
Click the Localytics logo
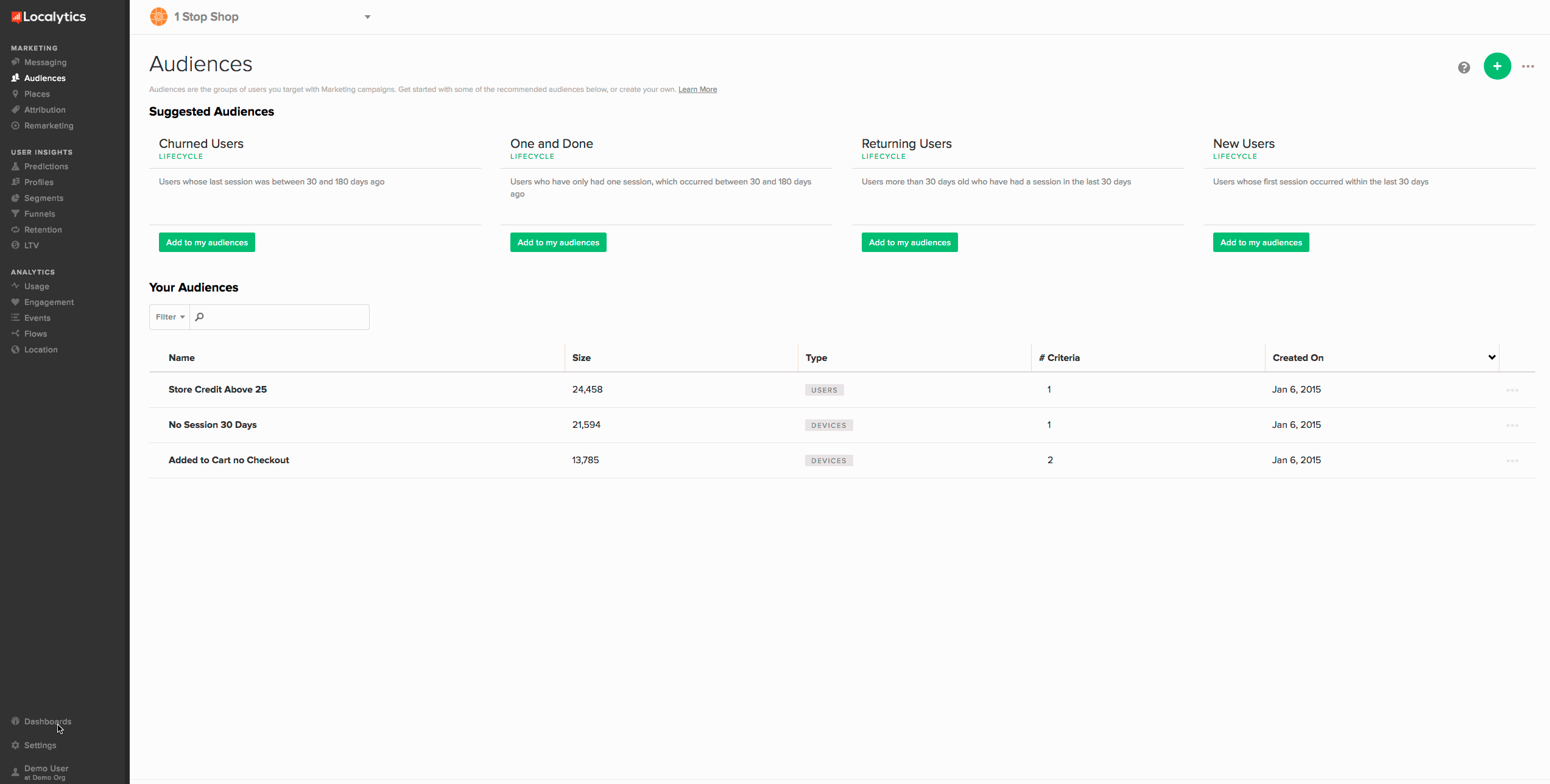pyautogui.click(x=49, y=17)
